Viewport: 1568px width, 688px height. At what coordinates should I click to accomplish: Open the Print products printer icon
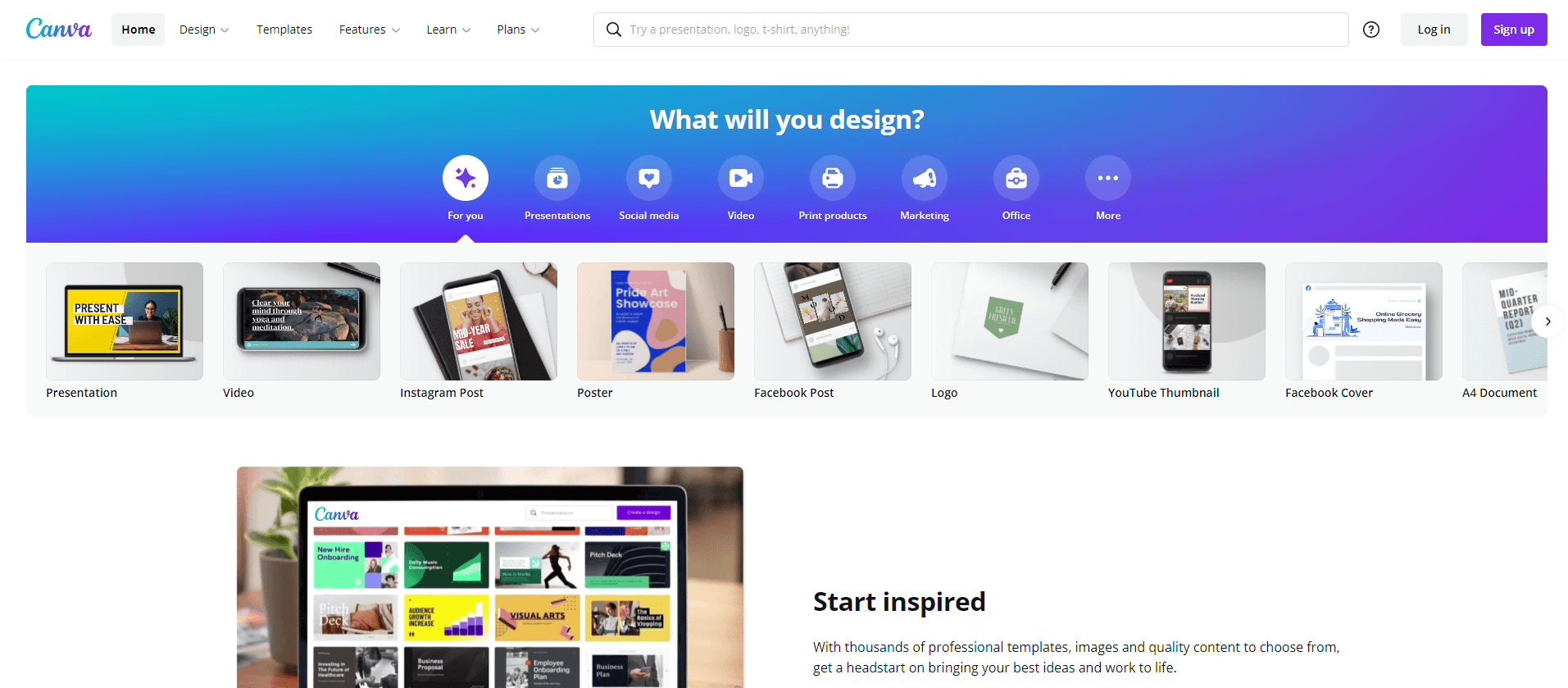point(833,178)
